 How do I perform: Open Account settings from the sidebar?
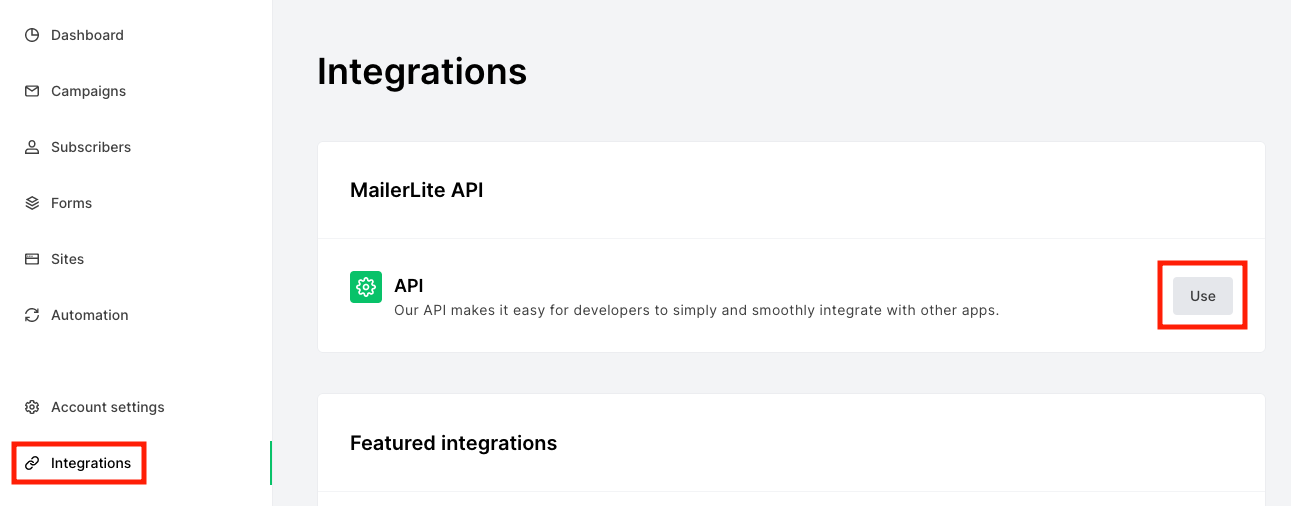pyautogui.click(x=108, y=407)
